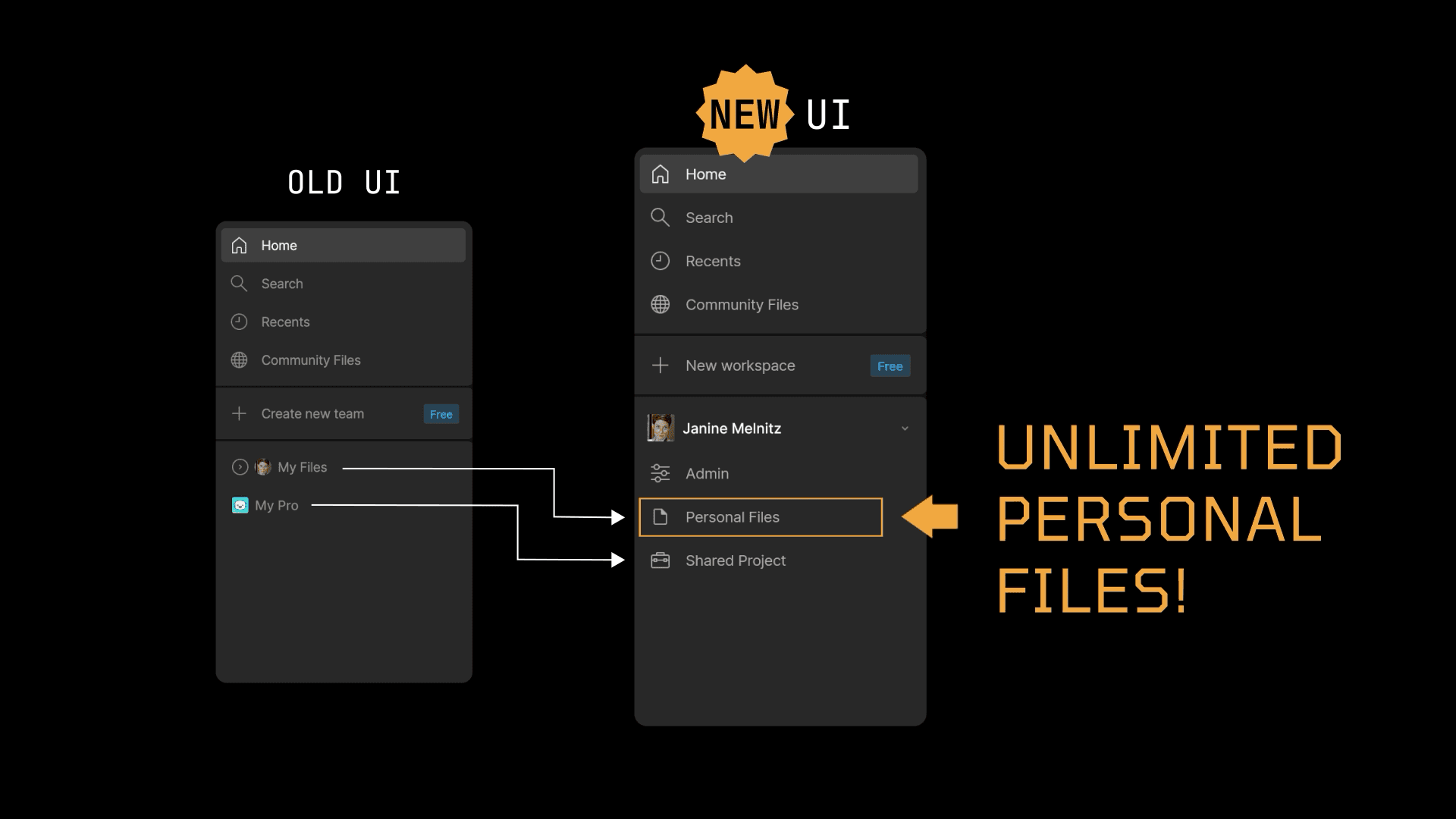Click the Free badge beside New workspace
The width and height of the screenshot is (1456, 819).
click(890, 366)
